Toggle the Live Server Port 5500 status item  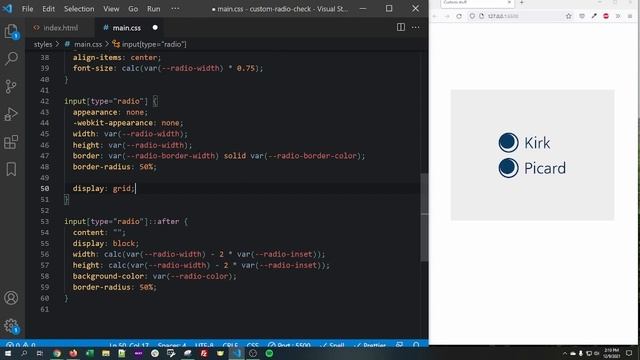coord(289,345)
